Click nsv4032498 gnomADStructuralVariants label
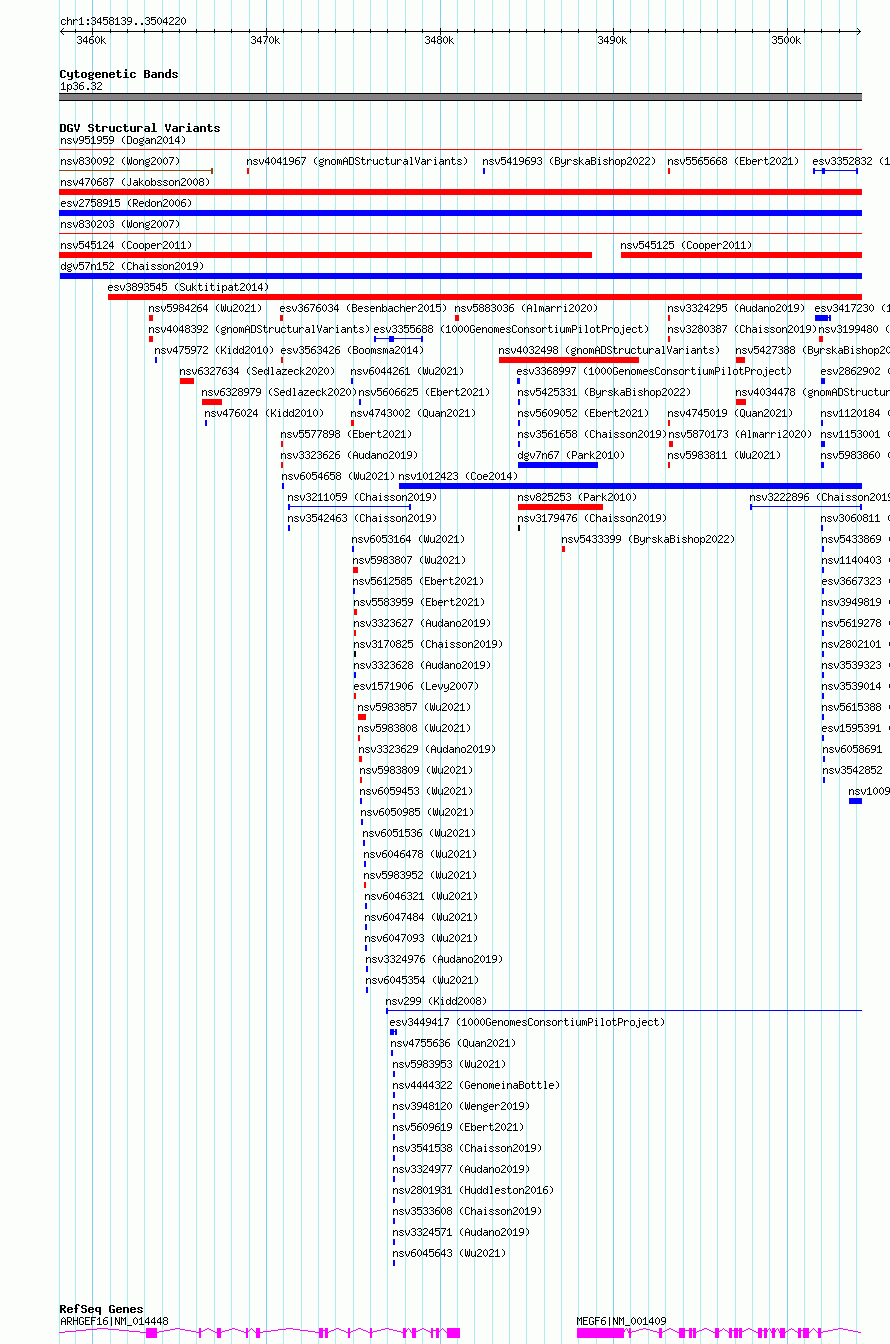 [x=609, y=350]
